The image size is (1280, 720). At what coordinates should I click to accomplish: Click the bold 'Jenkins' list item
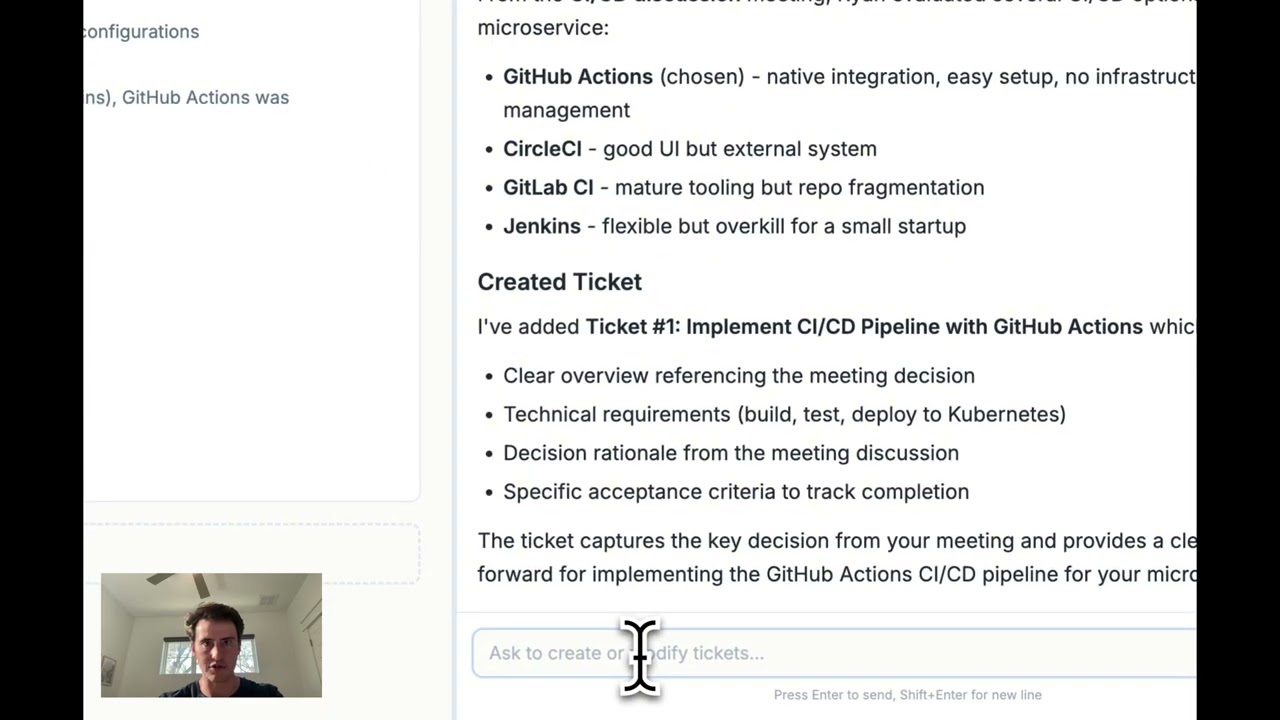point(542,226)
